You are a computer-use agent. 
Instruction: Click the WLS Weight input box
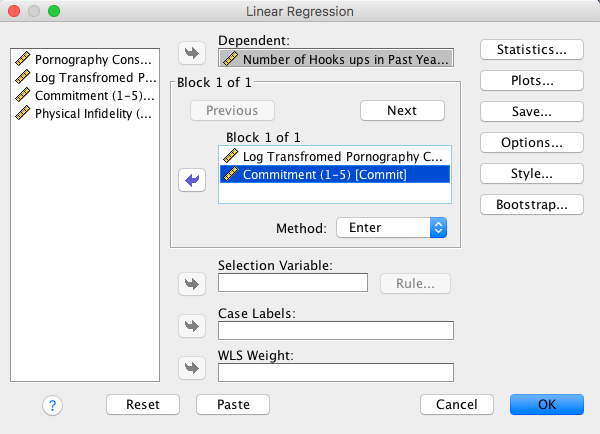[x=335, y=373]
